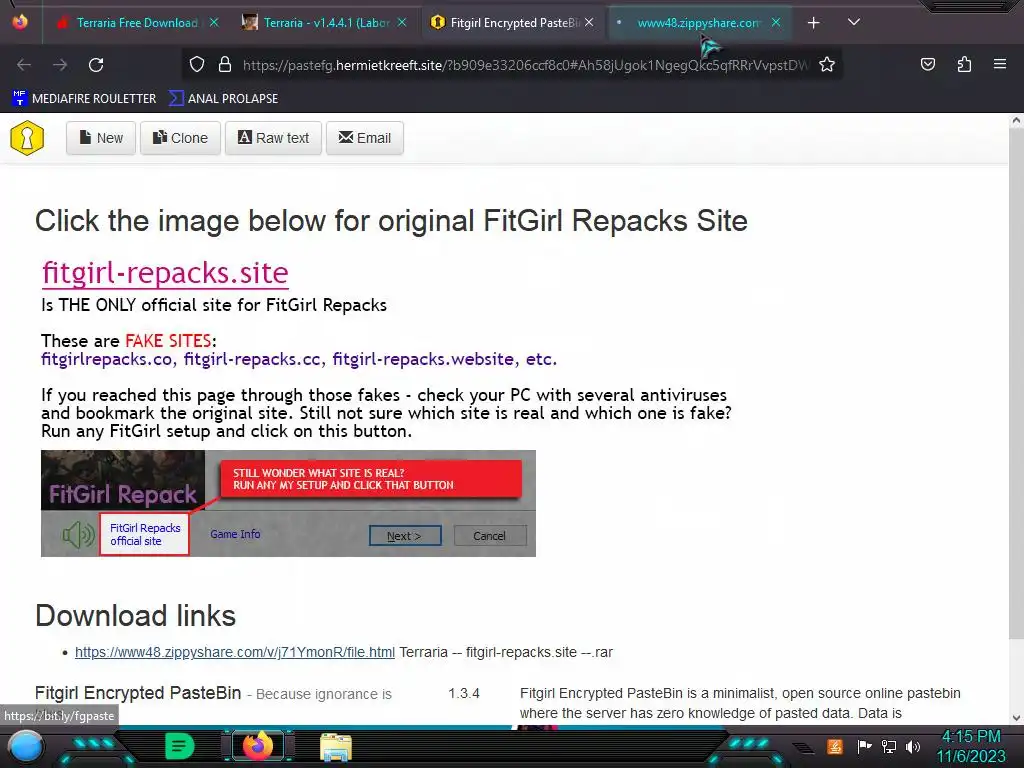This screenshot has width=1024, height=768.
Task: Reload the current page
Action: point(96,65)
